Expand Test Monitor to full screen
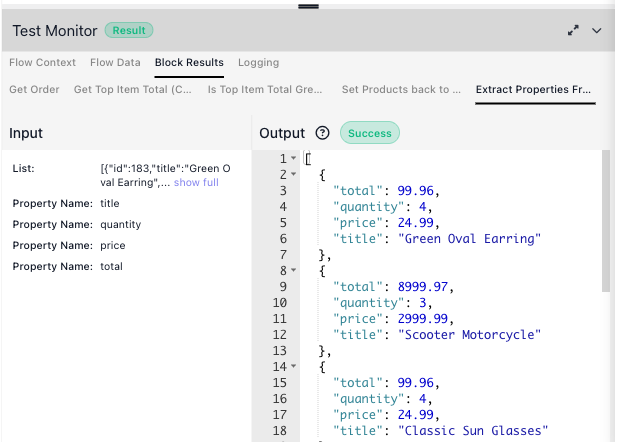This screenshot has width=617, height=442. click(x=573, y=30)
